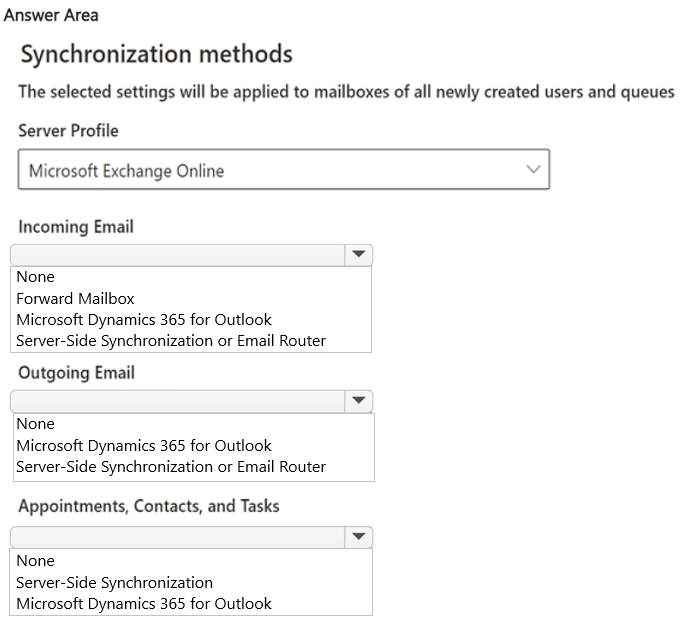The height and width of the screenshot is (624, 691).
Task: Choose Server-Side Synchronization for Appointments, Contacts, and Tasks
Action: [114, 583]
